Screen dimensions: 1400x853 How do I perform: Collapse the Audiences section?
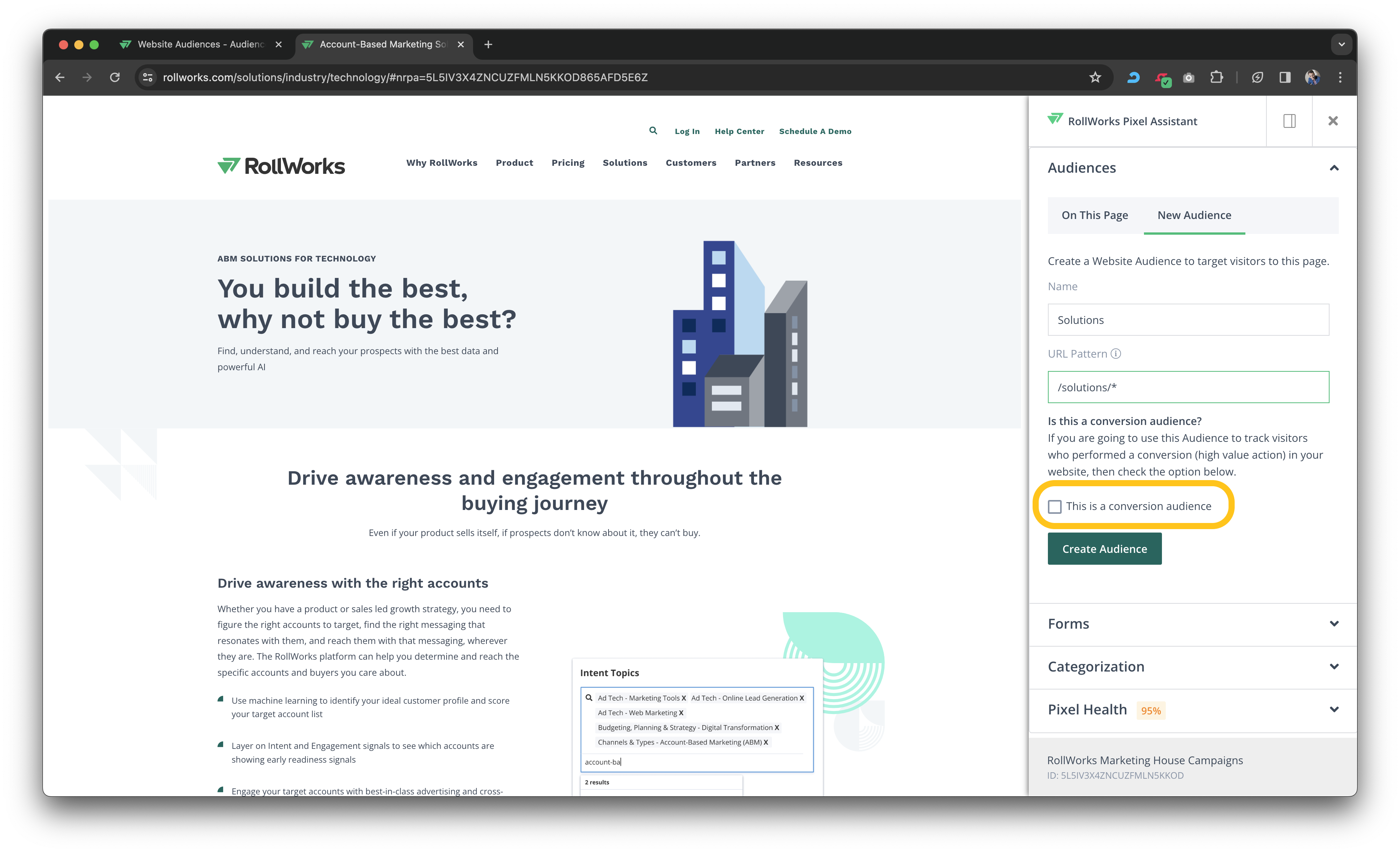(x=1334, y=168)
